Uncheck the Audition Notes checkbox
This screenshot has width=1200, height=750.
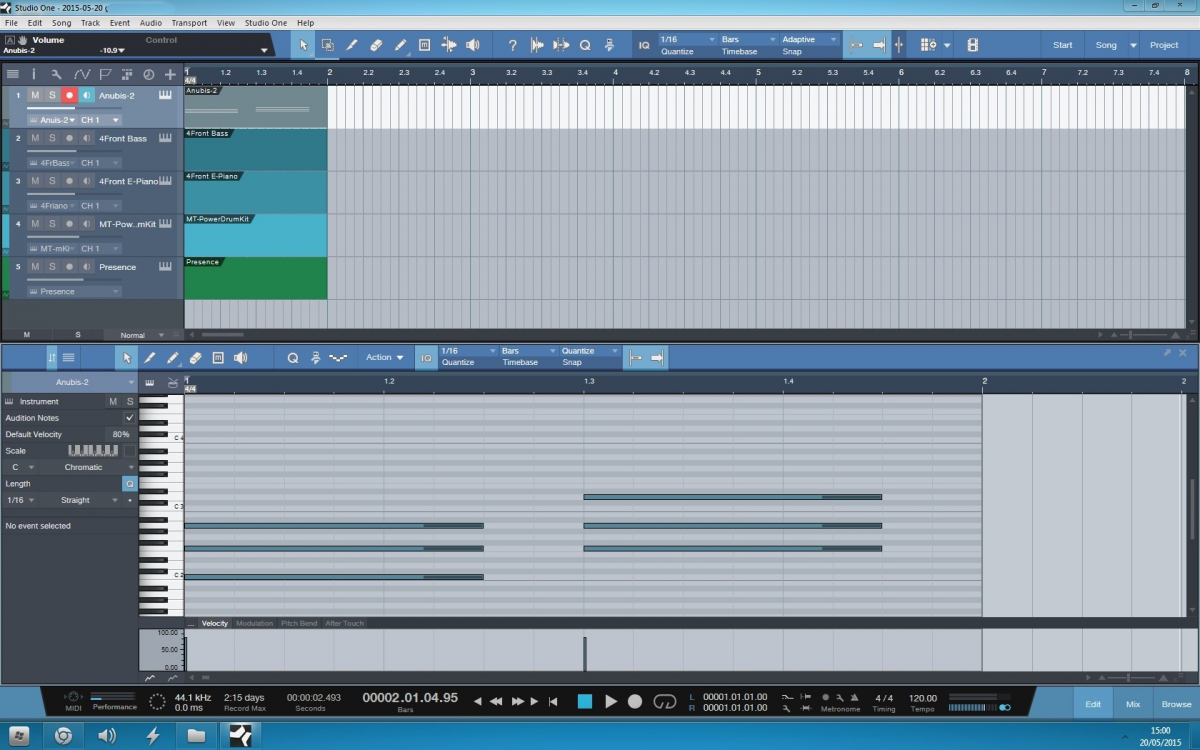coord(129,418)
